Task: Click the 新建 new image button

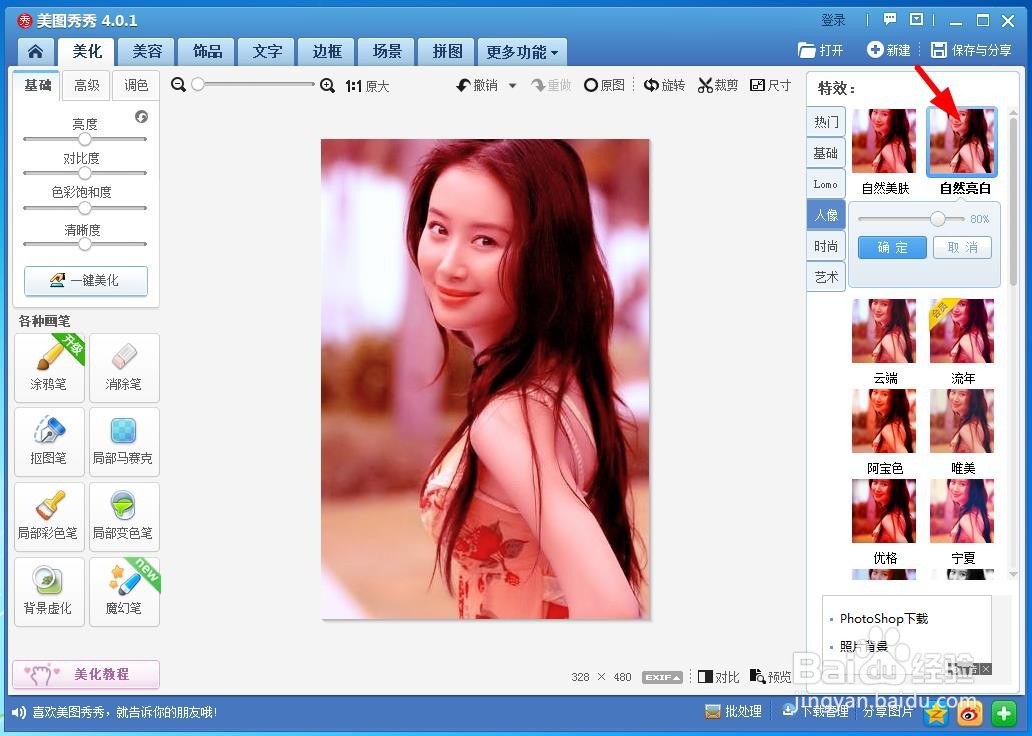Action: pyautogui.click(x=889, y=50)
